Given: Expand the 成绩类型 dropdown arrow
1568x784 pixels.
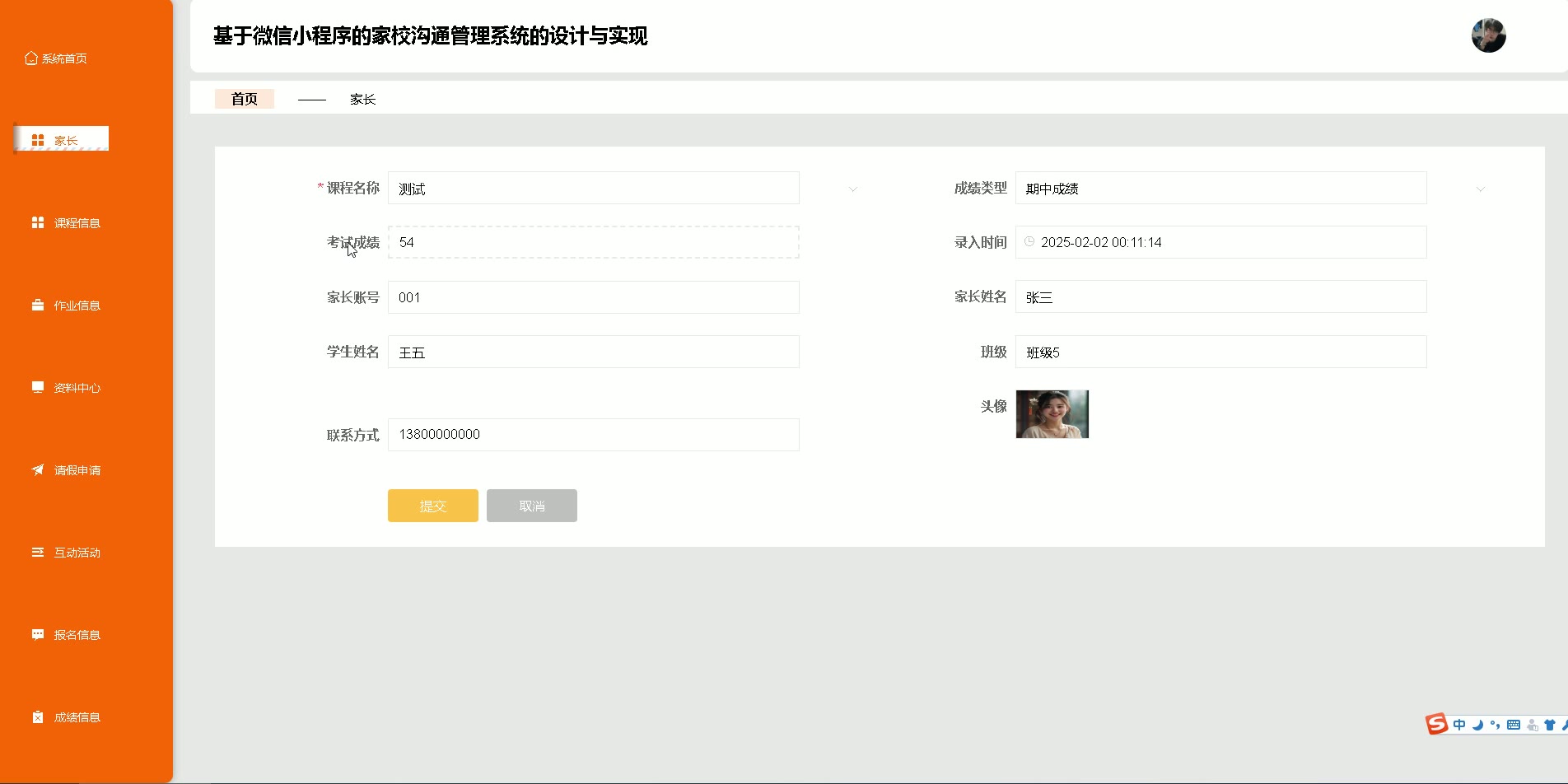Looking at the screenshot, I should pos(1481,189).
